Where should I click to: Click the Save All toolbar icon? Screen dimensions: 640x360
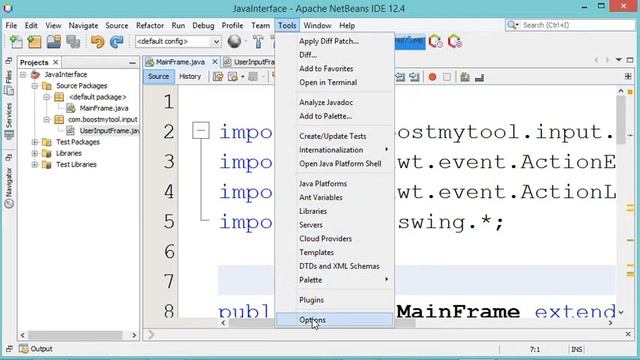pos(73,42)
